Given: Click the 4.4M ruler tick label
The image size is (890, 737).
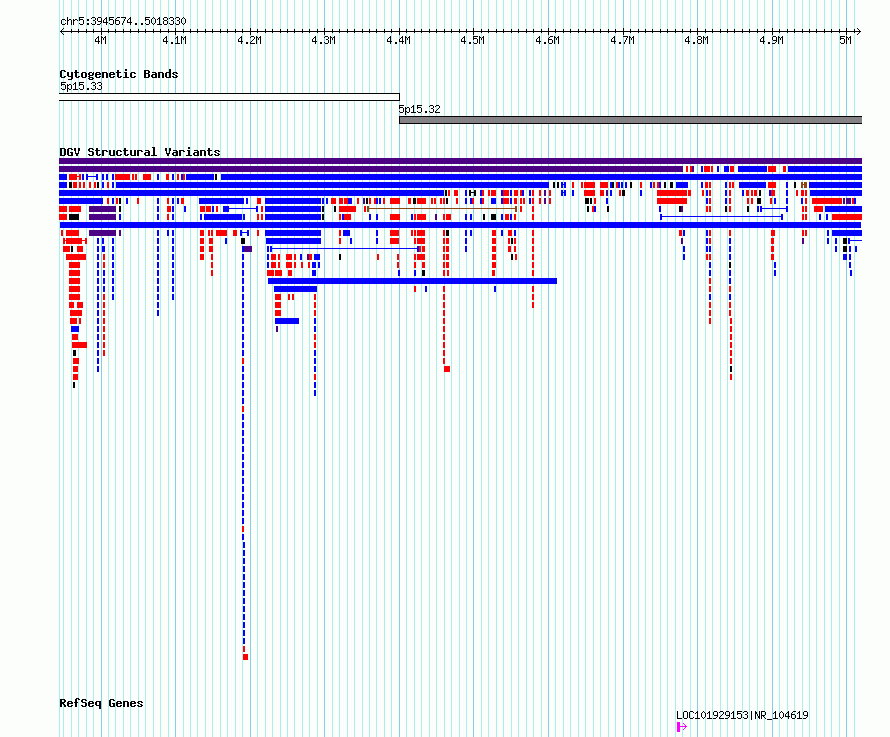Looking at the screenshot, I should 398,40.
